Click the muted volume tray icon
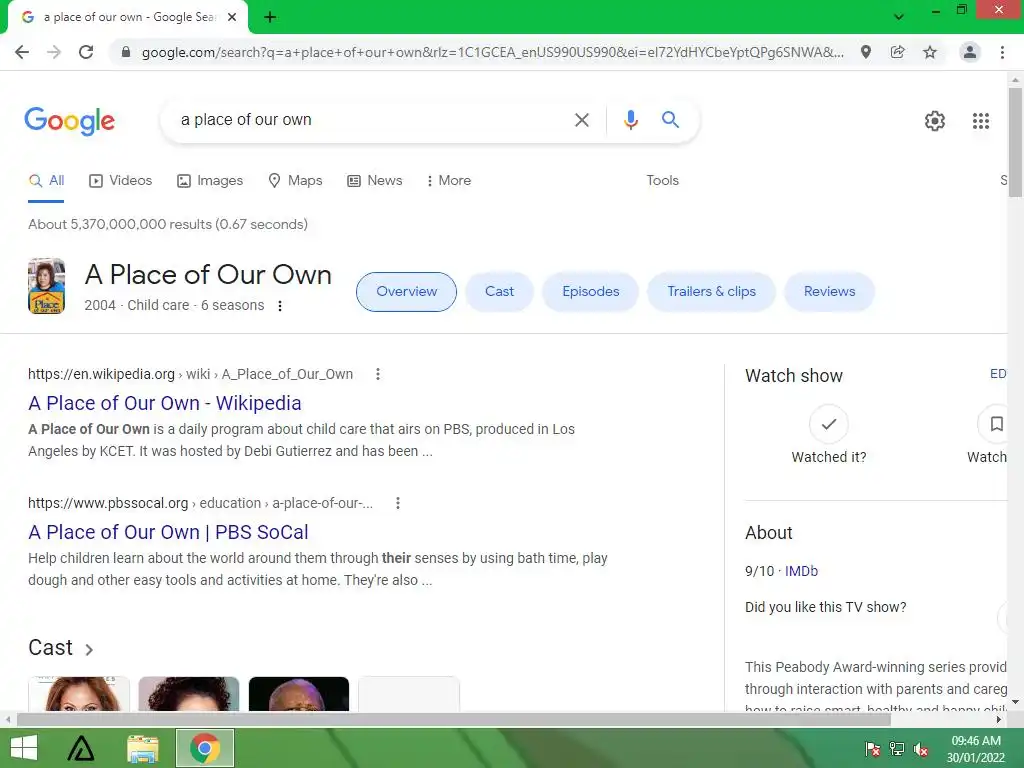Image resolution: width=1024 pixels, height=768 pixels. click(921, 749)
